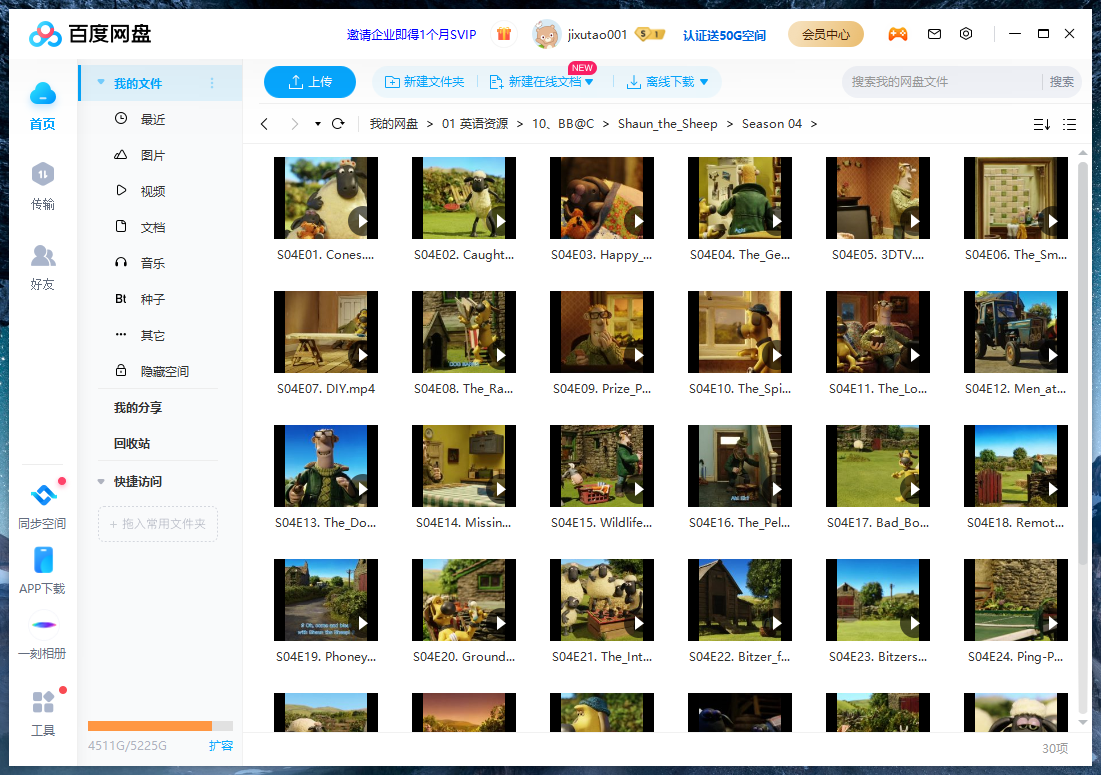Click 我的网盘 in breadcrumb
Image resolution: width=1101 pixels, height=775 pixels.
pyautogui.click(x=394, y=124)
